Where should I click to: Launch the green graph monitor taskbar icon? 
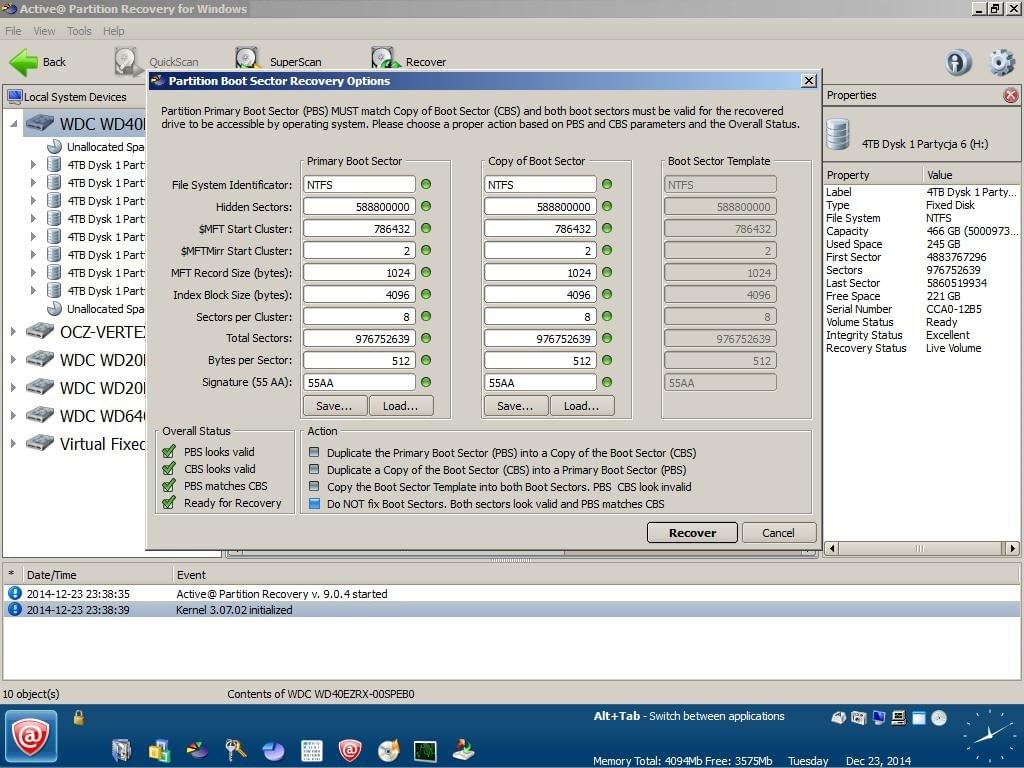coord(425,750)
